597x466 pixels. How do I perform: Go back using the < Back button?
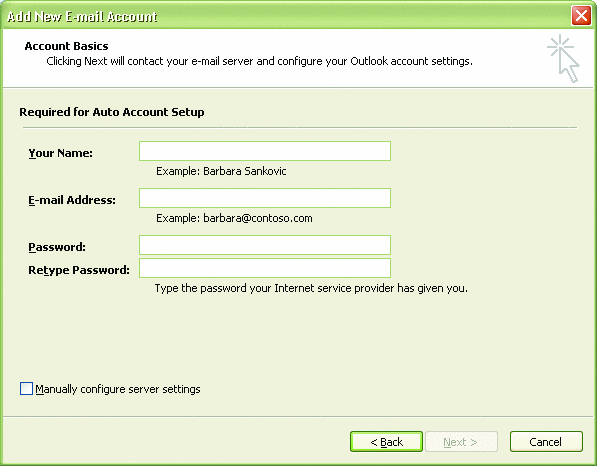(x=386, y=442)
